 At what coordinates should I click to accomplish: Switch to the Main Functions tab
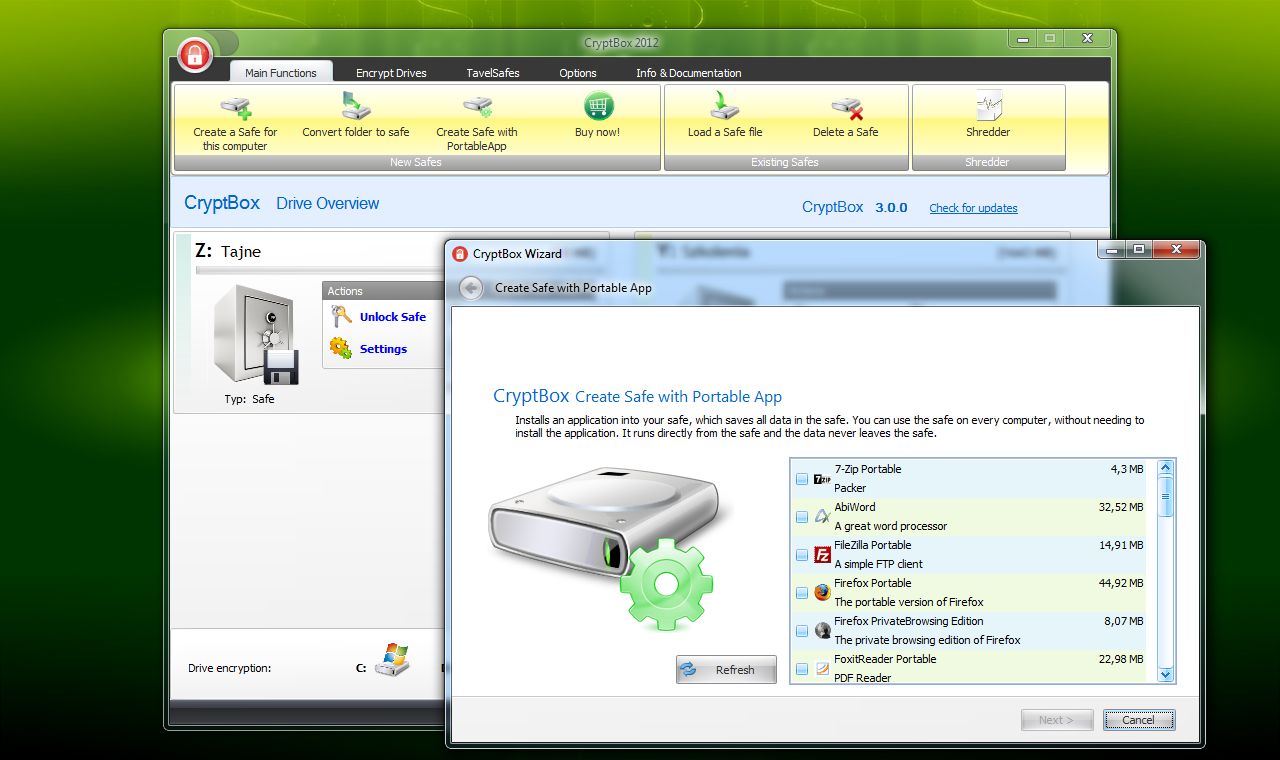tap(281, 72)
